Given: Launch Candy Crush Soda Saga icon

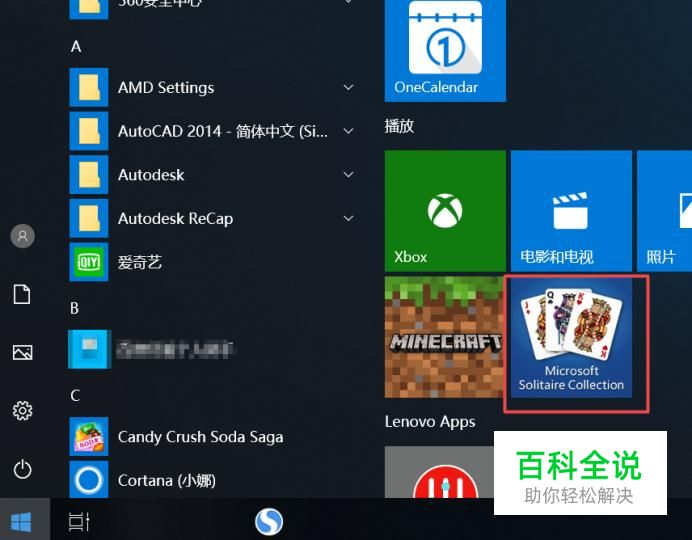Looking at the screenshot, I should click(x=89, y=437).
